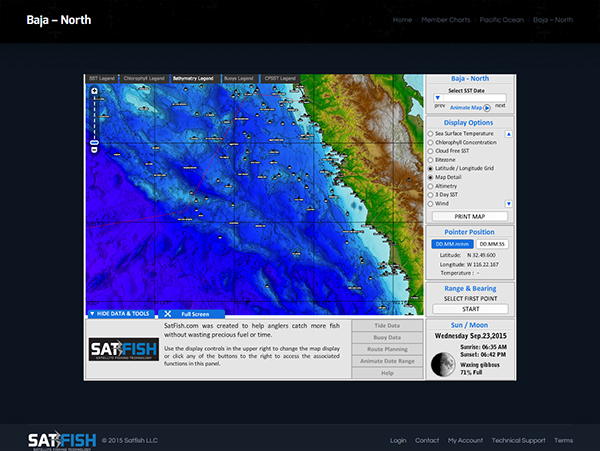Click the PRINT MAP button
Image resolution: width=600 pixels, height=451 pixels.
470,217
